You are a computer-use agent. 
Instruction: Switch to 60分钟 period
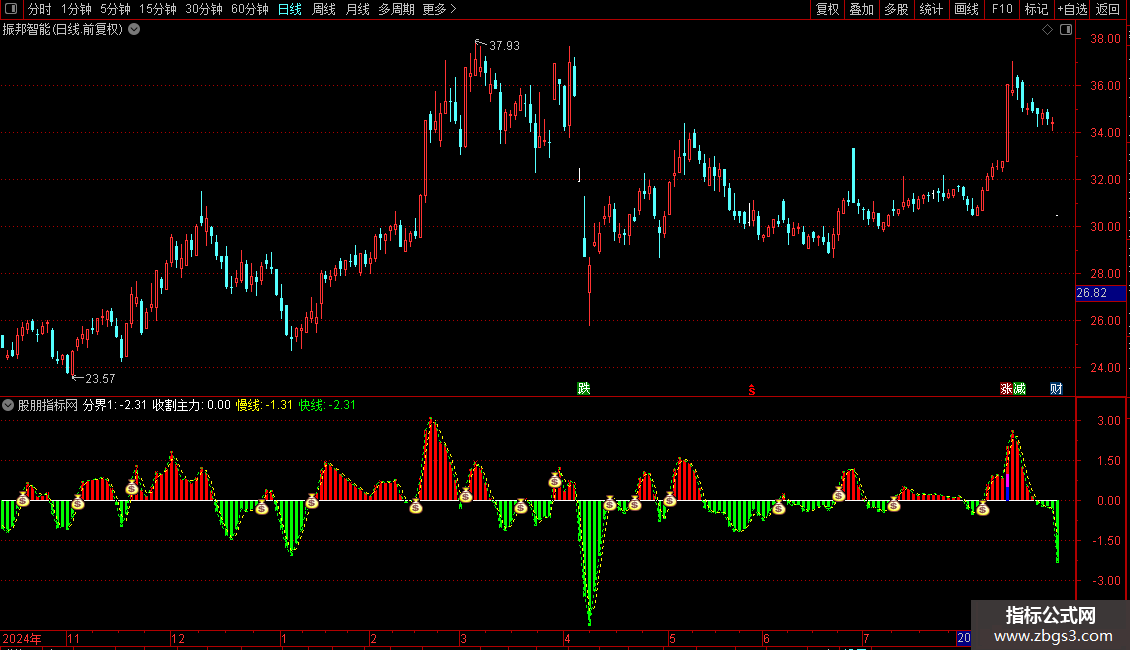coord(250,9)
